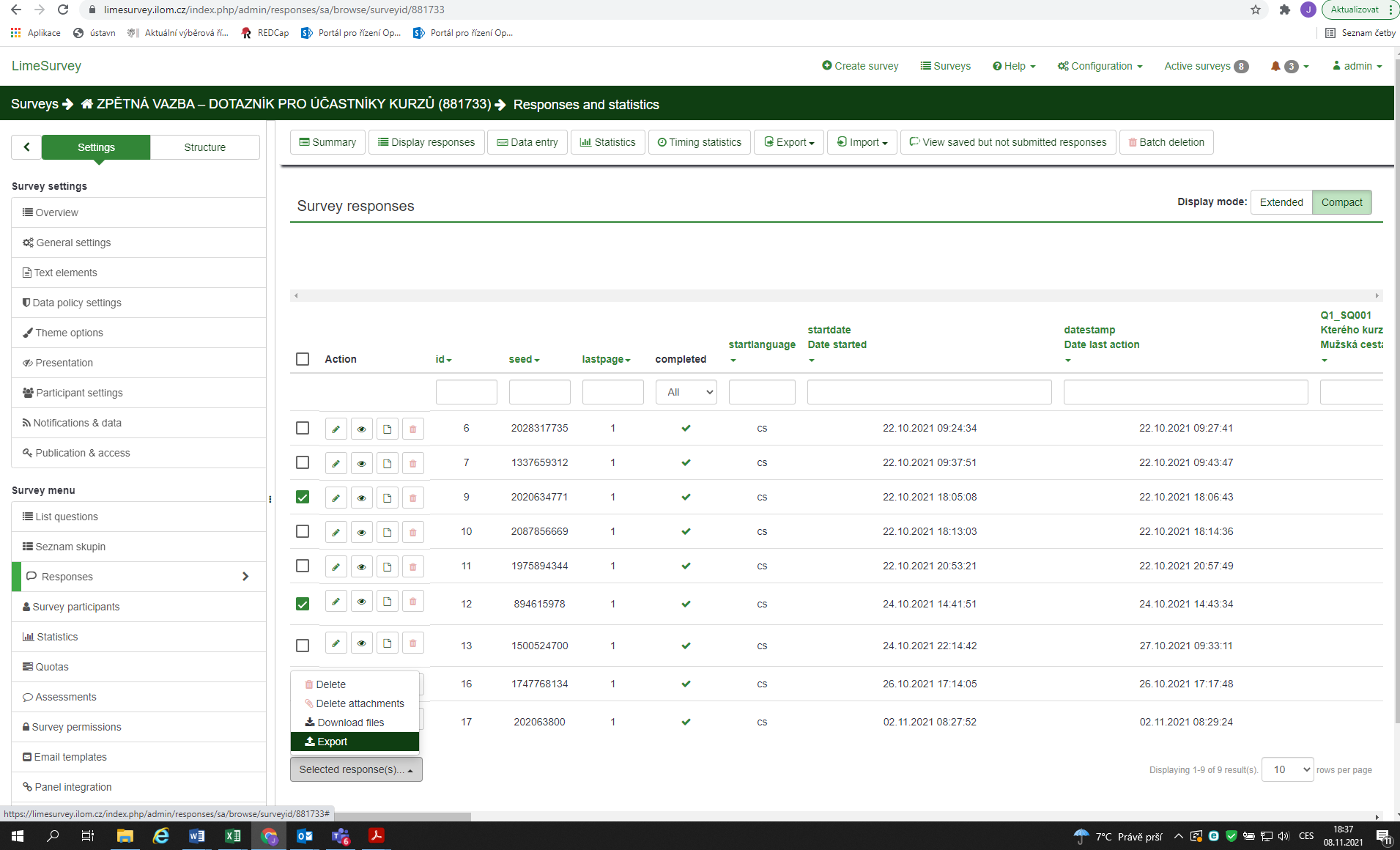View response 7 details via eye icon
The width and height of the screenshot is (1400, 850).
tap(361, 463)
